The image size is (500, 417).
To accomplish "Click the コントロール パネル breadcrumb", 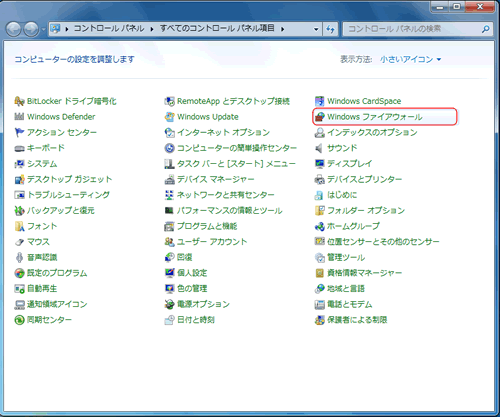I will pyautogui.click(x=109, y=28).
